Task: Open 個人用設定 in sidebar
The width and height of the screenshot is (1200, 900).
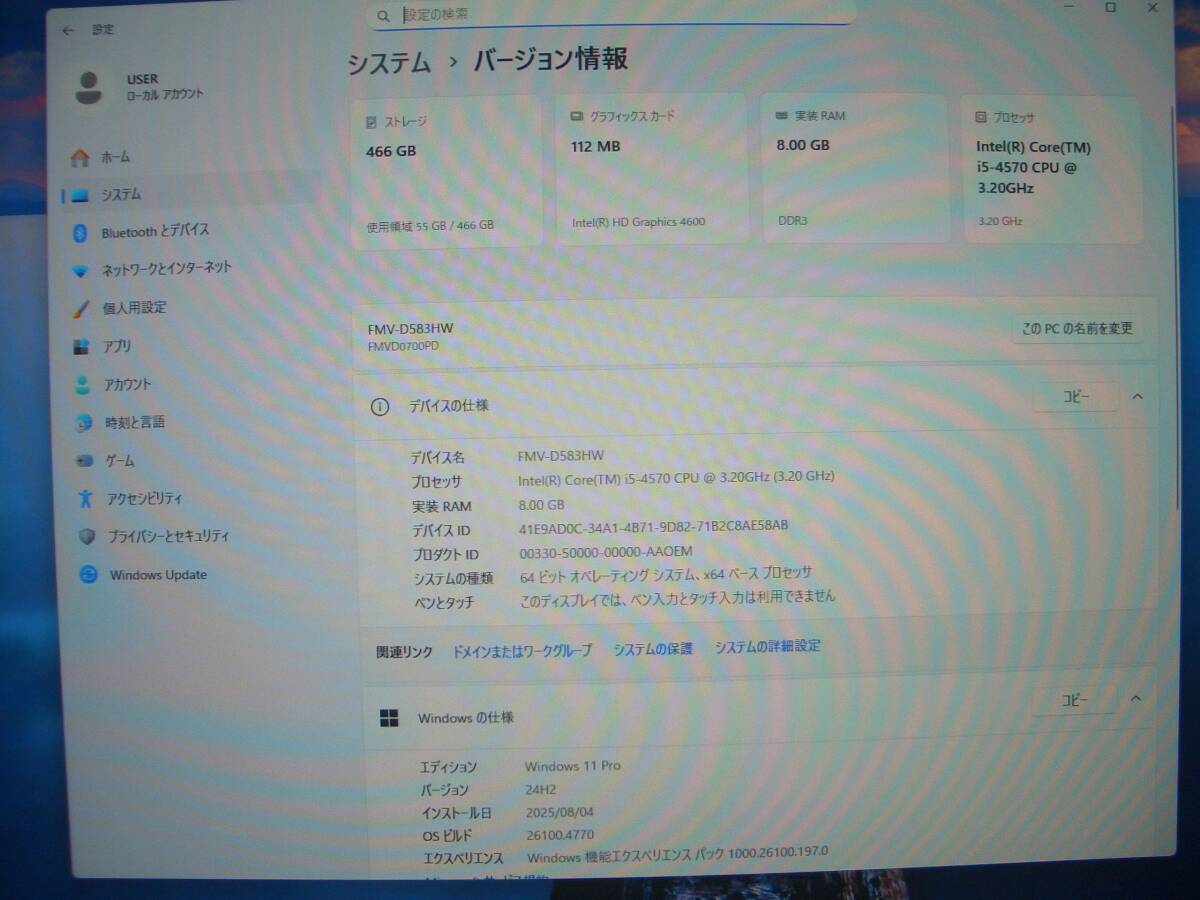Action: click(x=134, y=308)
